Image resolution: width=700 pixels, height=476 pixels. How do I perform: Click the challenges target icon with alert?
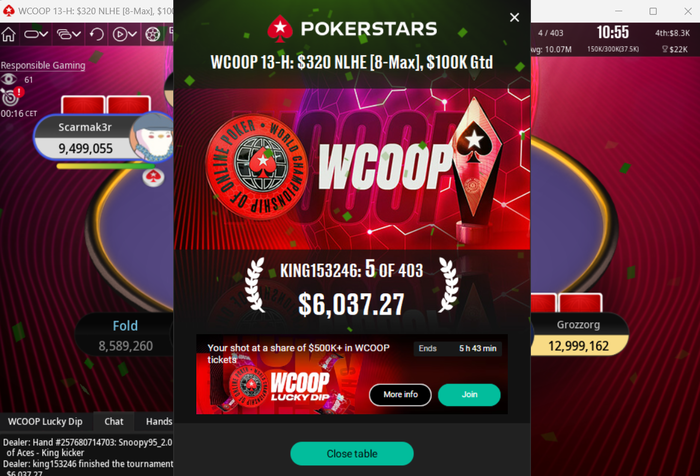(x=10, y=96)
